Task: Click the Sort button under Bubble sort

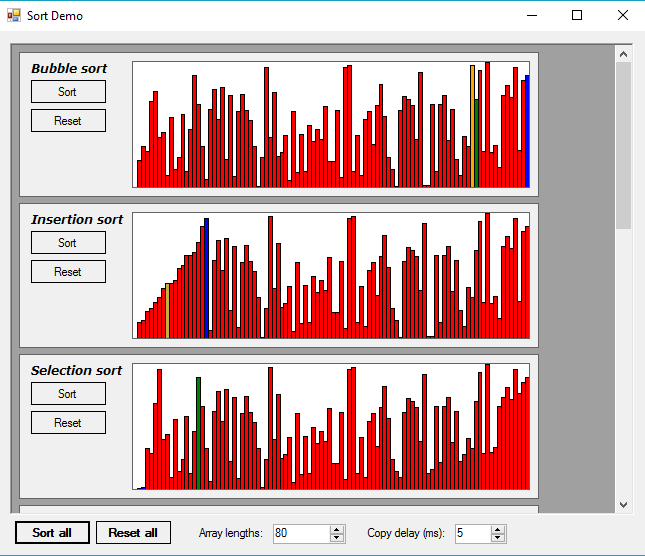Action: pyautogui.click(x=68, y=92)
